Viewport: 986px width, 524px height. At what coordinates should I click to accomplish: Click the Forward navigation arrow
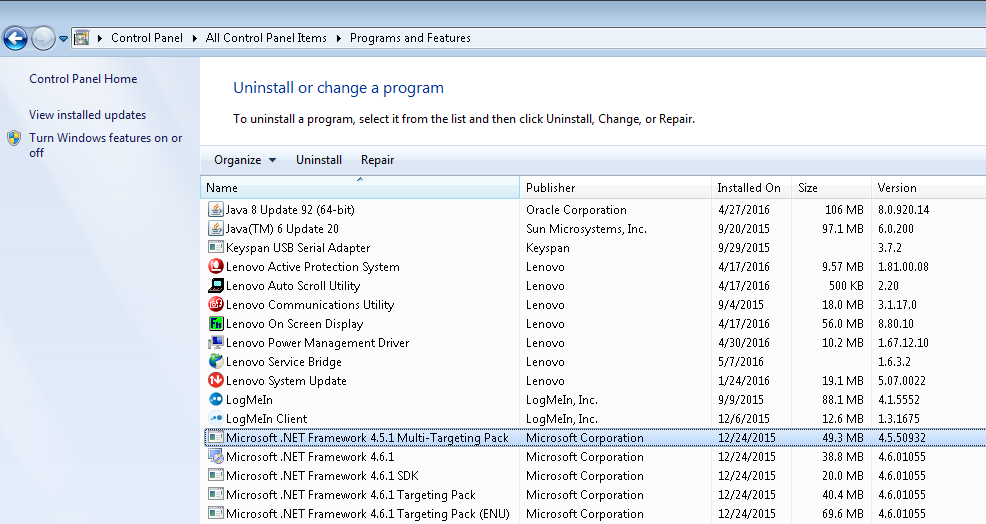click(43, 38)
